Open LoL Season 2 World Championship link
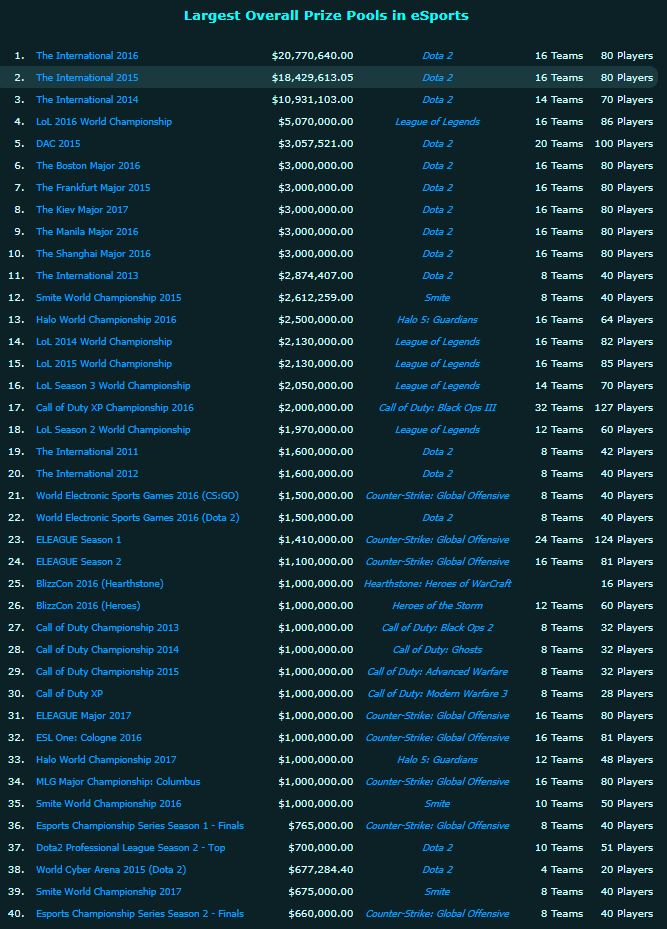 [x=113, y=430]
